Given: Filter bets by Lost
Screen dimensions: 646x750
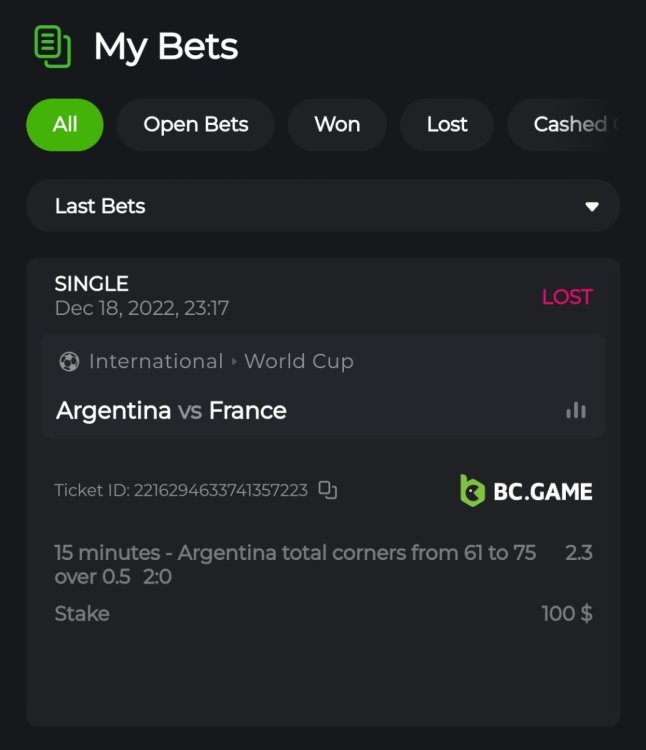Looking at the screenshot, I should coord(446,125).
